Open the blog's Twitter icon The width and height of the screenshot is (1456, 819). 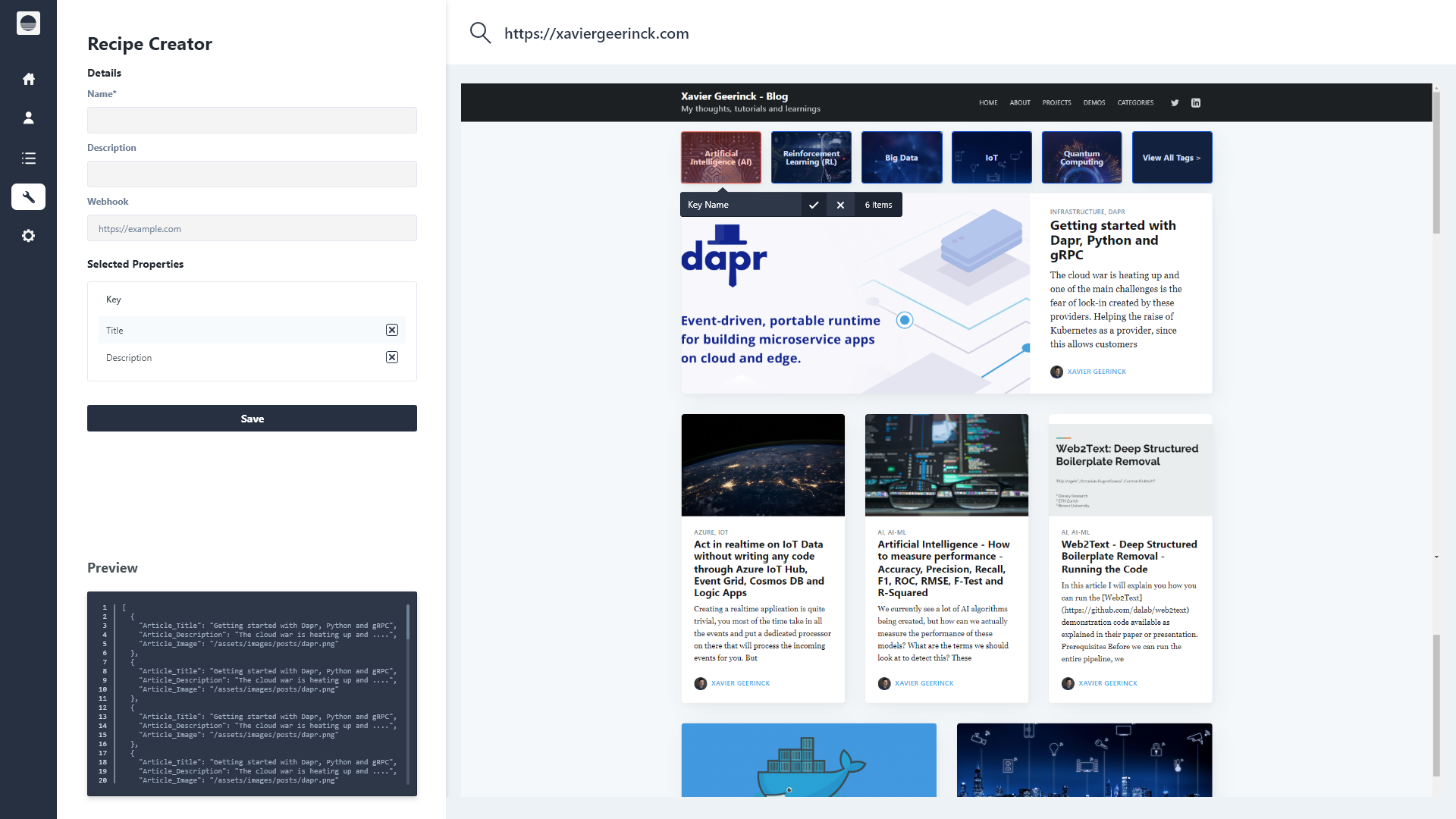1175,102
